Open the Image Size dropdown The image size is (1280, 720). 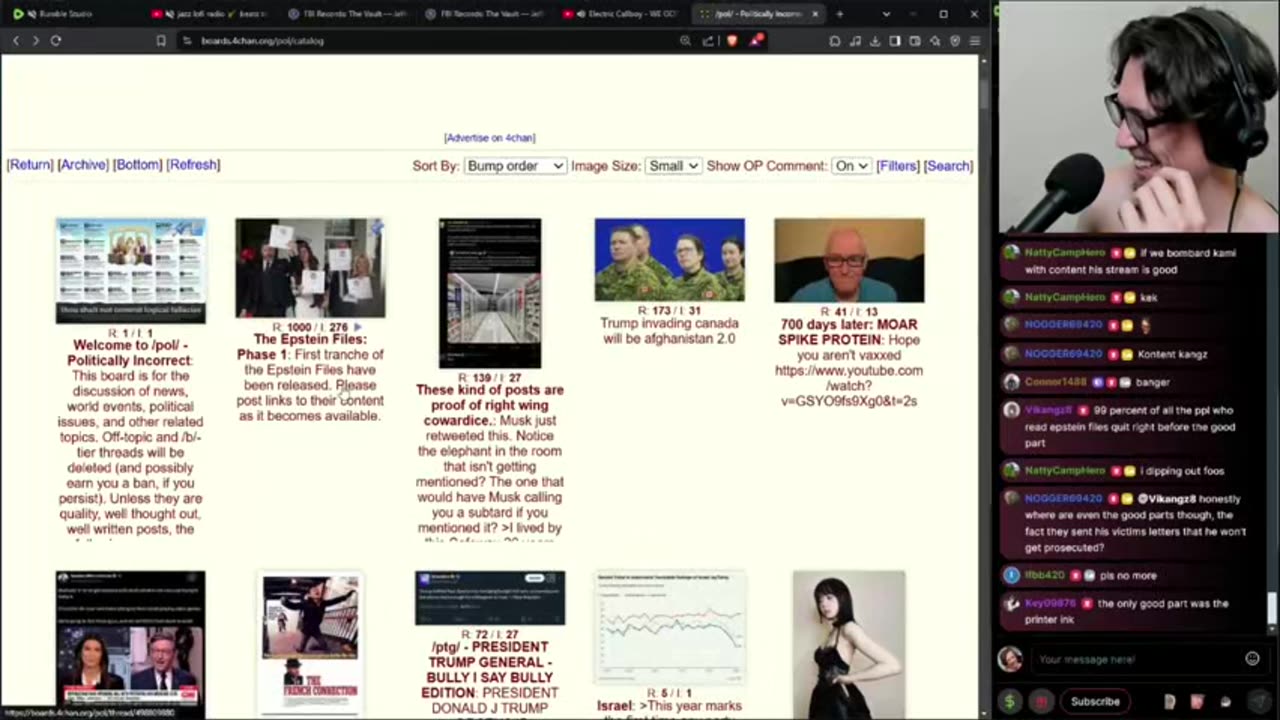(x=673, y=166)
